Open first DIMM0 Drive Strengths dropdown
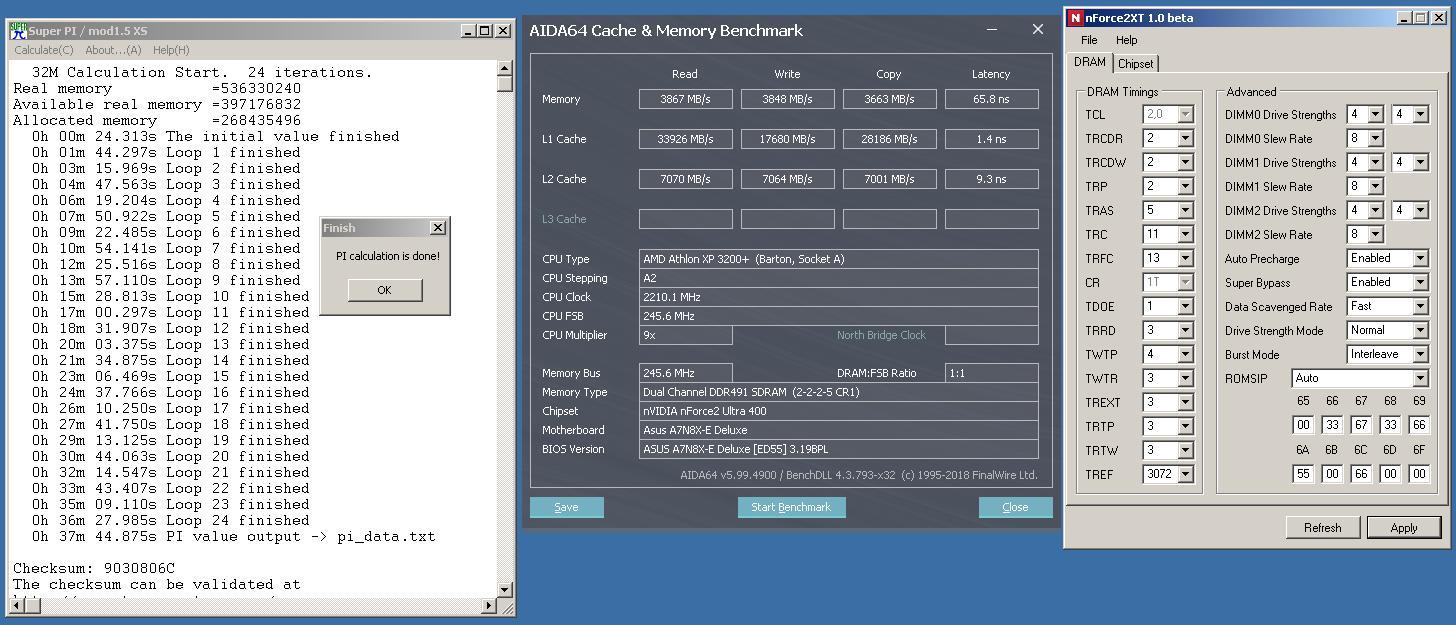Viewport: 1456px width, 625px height. pos(1375,115)
